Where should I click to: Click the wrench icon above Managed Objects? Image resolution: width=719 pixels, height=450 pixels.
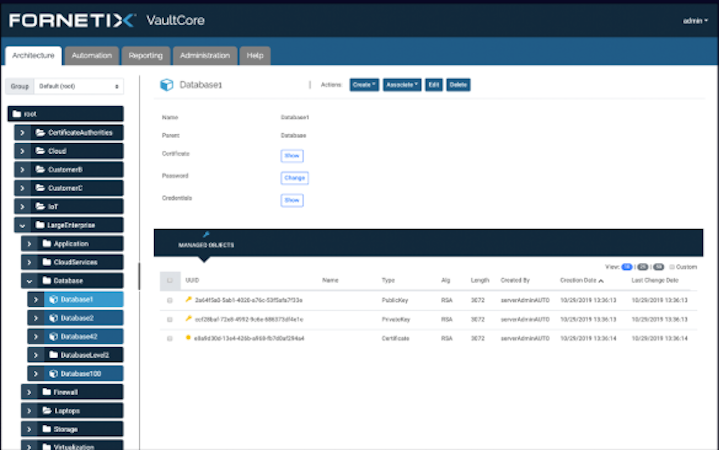(x=206, y=234)
